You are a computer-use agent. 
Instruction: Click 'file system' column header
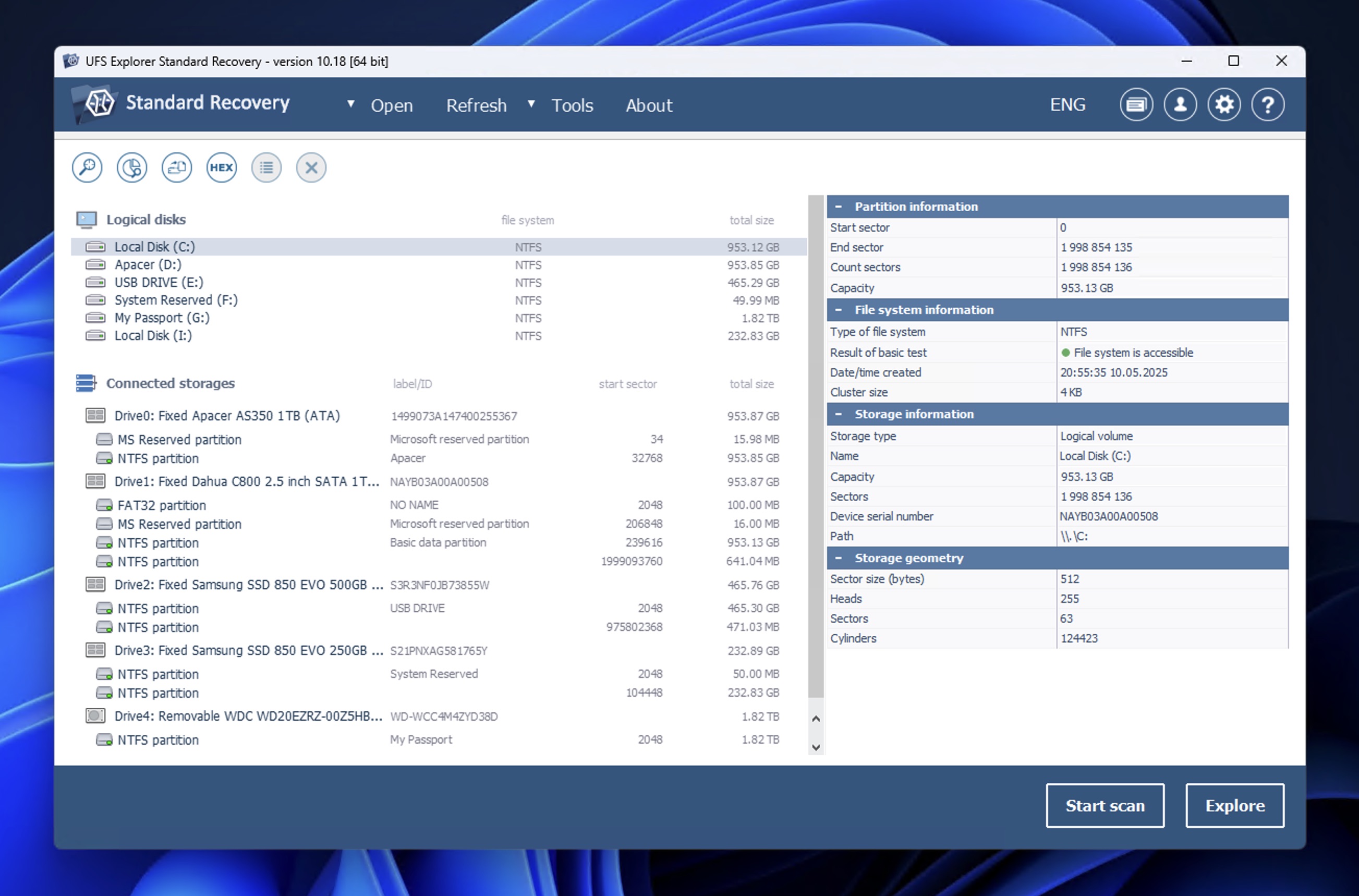[528, 220]
